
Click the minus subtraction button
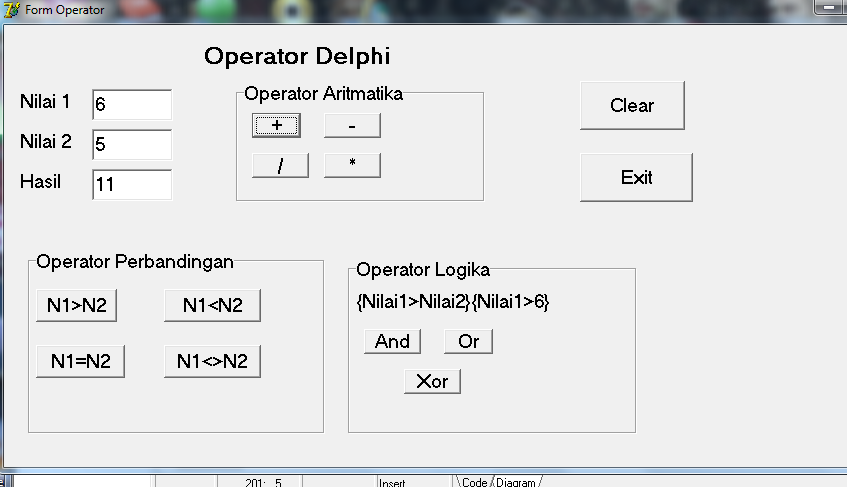(352, 125)
